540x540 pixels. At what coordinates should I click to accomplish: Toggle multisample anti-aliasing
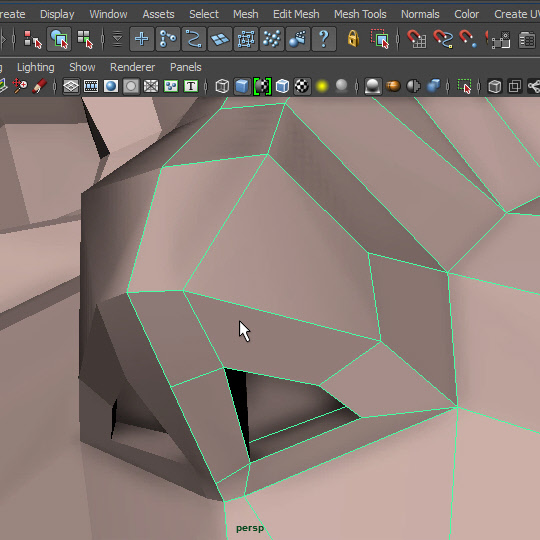point(413,86)
